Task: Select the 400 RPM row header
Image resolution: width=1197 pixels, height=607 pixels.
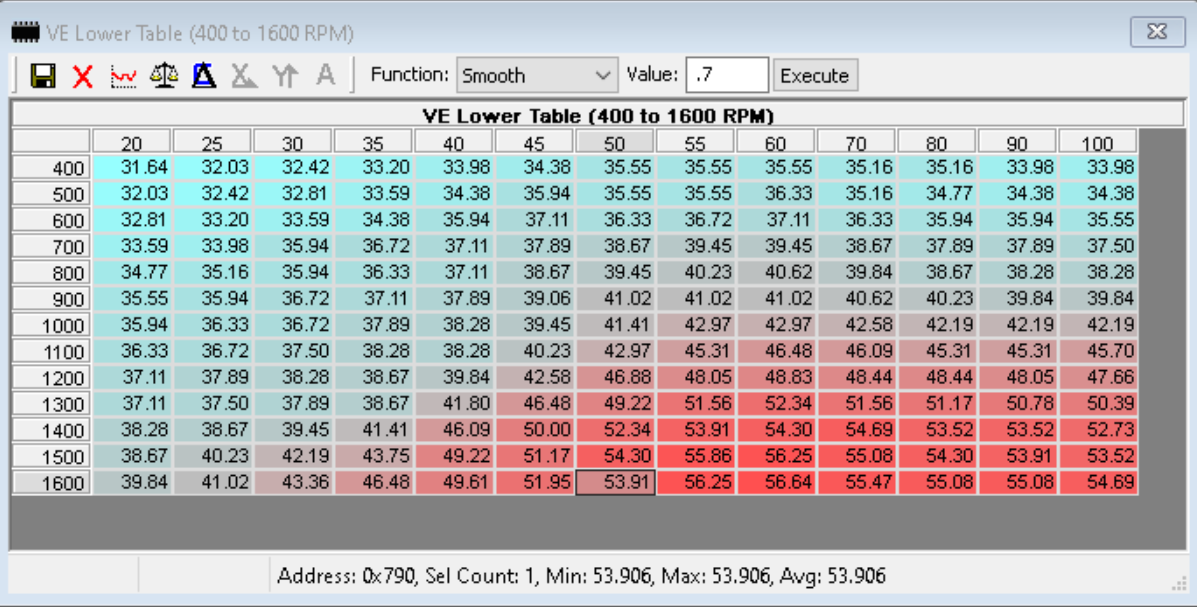Action: (51, 168)
